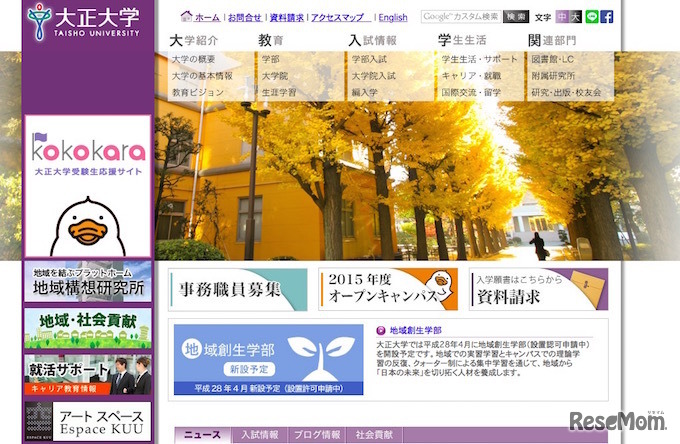
Task: Open the 地域創生学部 heading link
Action: pos(415,330)
